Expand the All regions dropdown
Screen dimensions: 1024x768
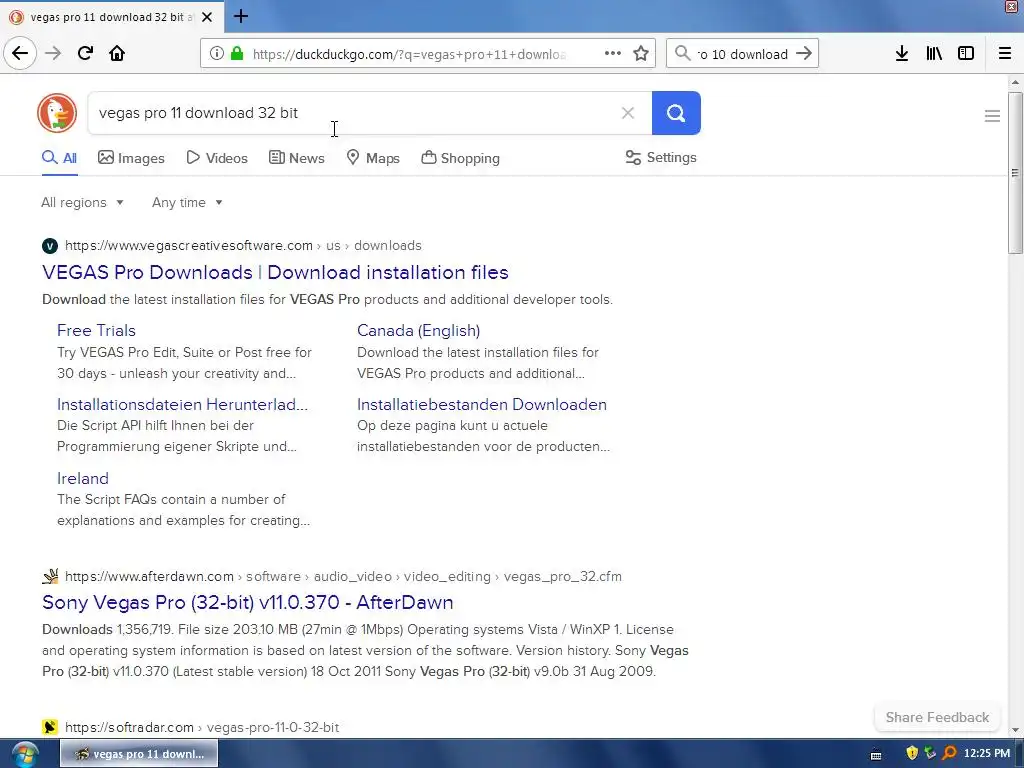click(x=82, y=202)
